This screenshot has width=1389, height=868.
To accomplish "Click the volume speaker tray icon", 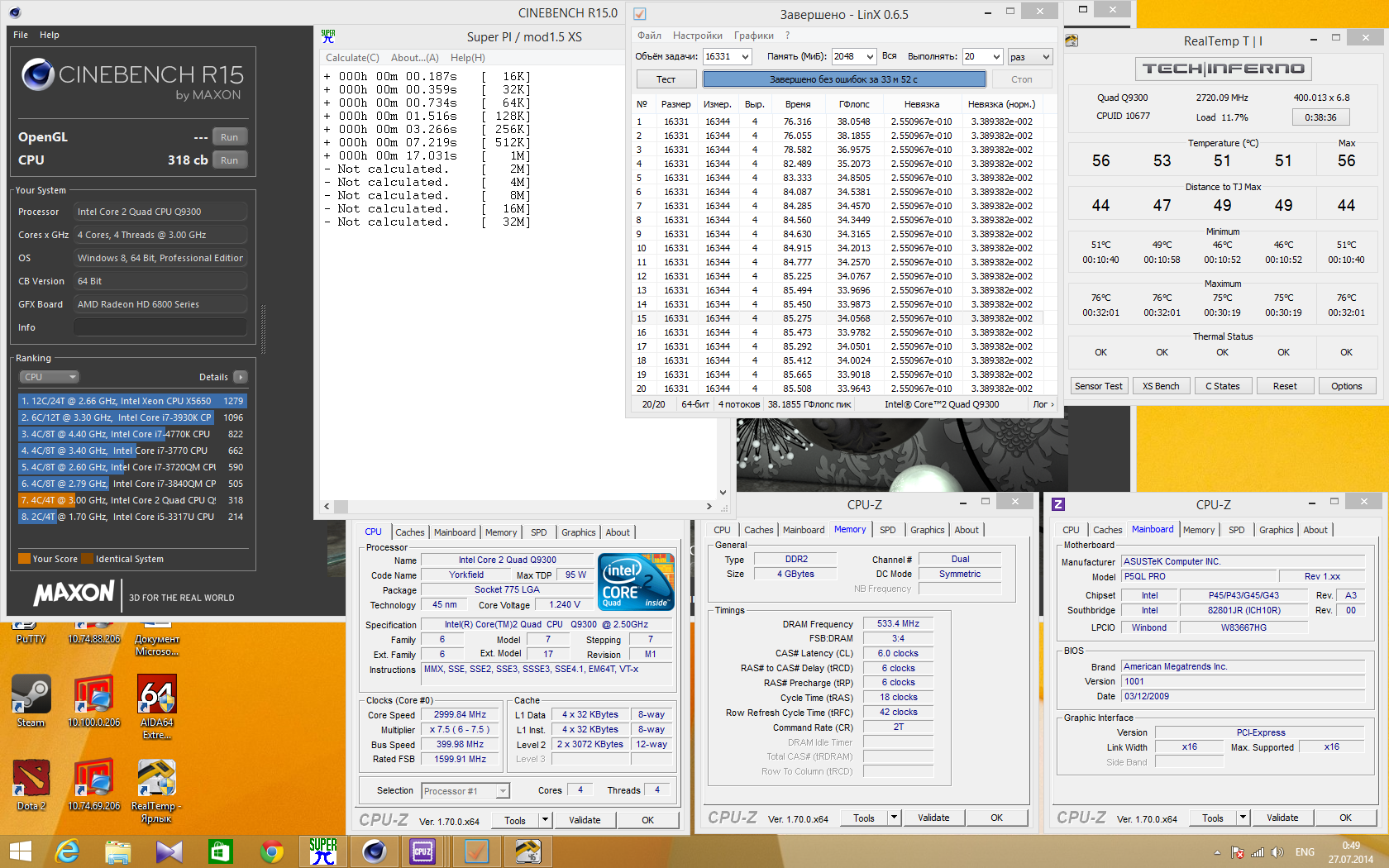I will [x=1277, y=852].
